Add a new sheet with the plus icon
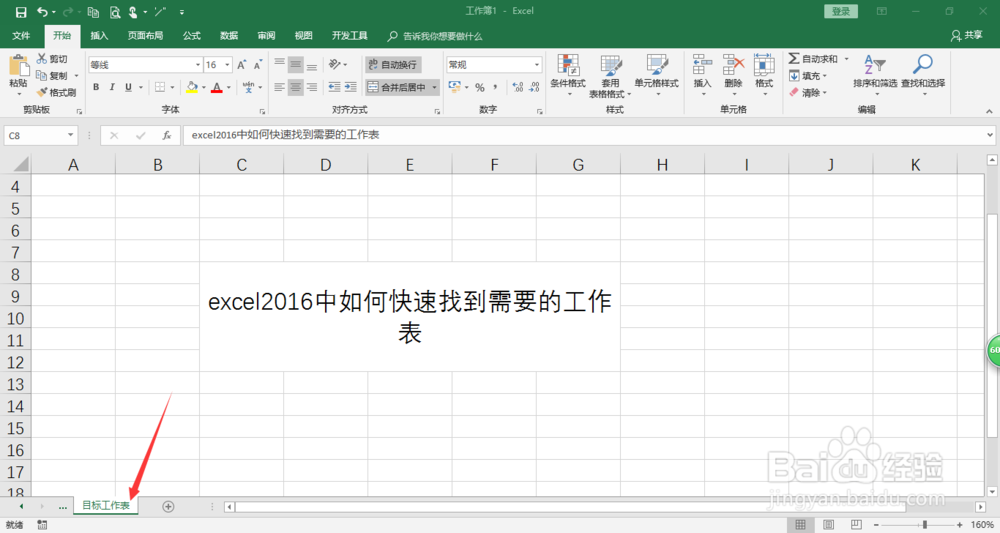1000x533 pixels. [168, 506]
